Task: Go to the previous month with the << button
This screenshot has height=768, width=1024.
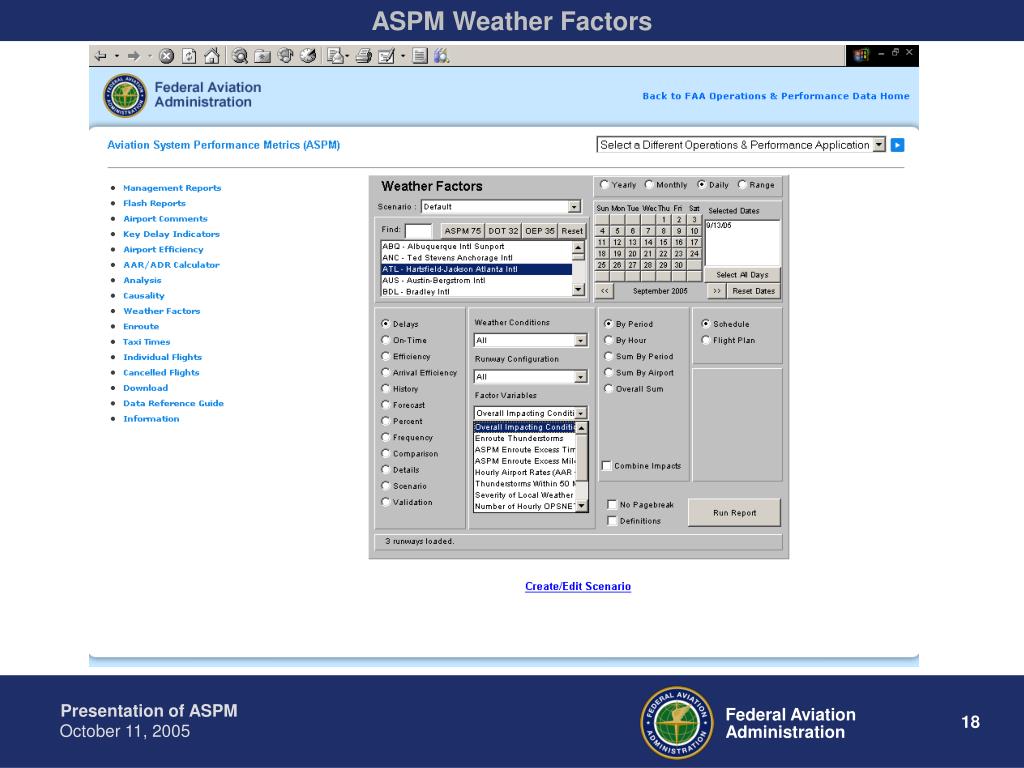Action: point(604,291)
